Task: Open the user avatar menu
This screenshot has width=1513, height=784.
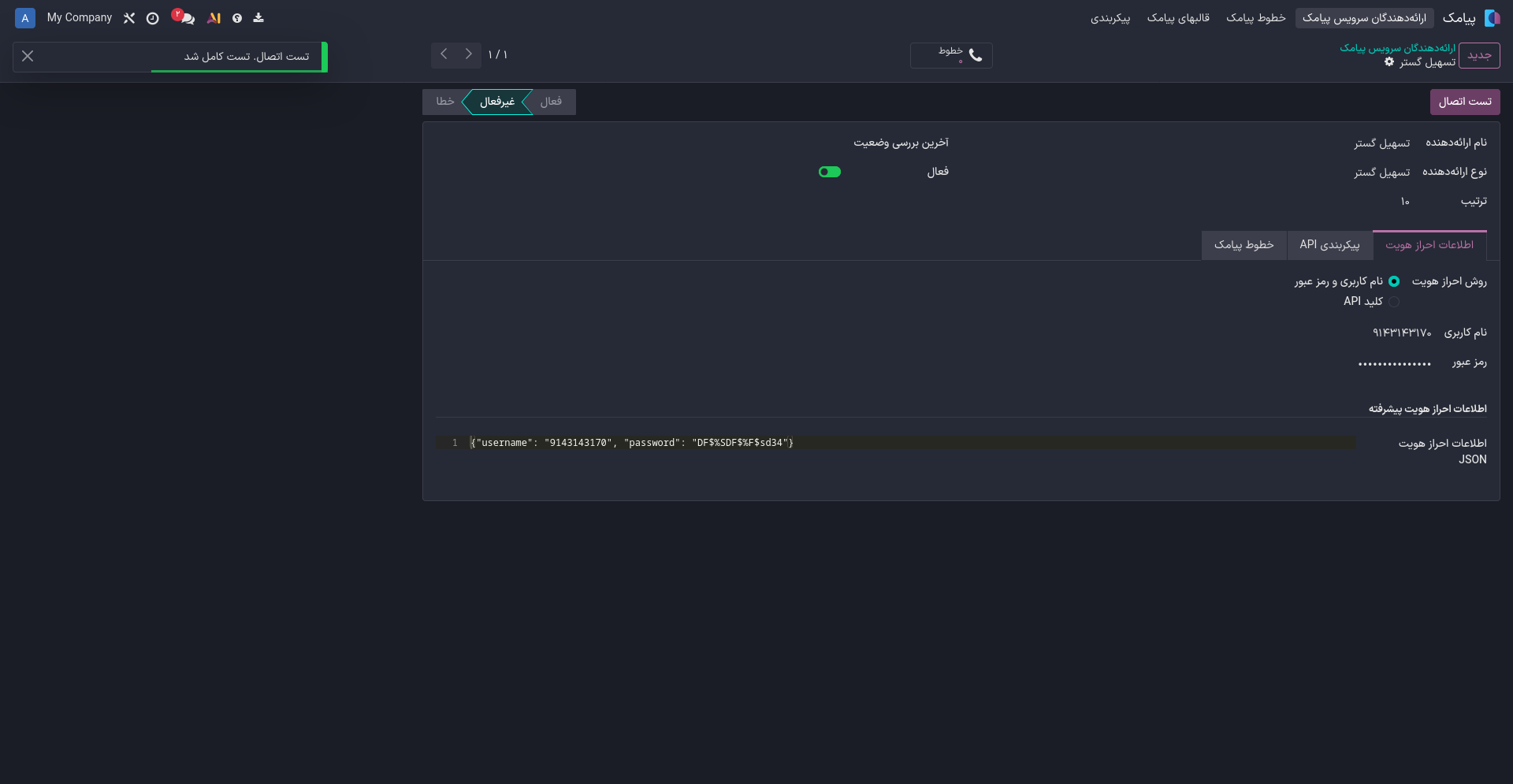Action: coord(25,18)
